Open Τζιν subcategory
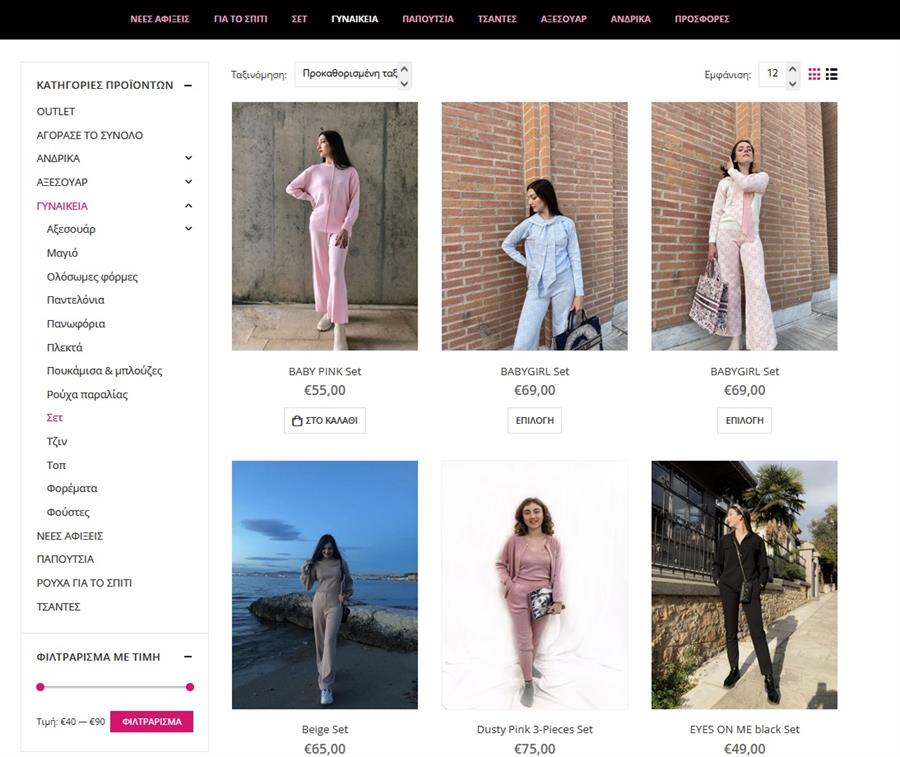Image resolution: width=900 pixels, height=757 pixels. pos(57,441)
